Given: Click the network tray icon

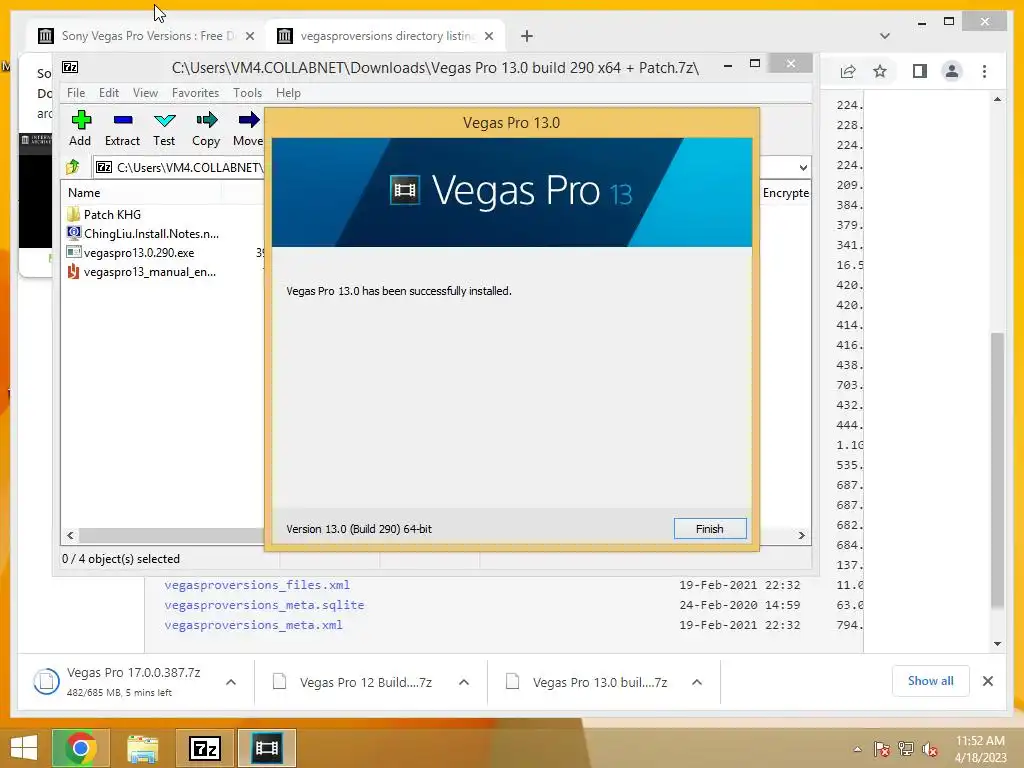Looking at the screenshot, I should (905, 749).
